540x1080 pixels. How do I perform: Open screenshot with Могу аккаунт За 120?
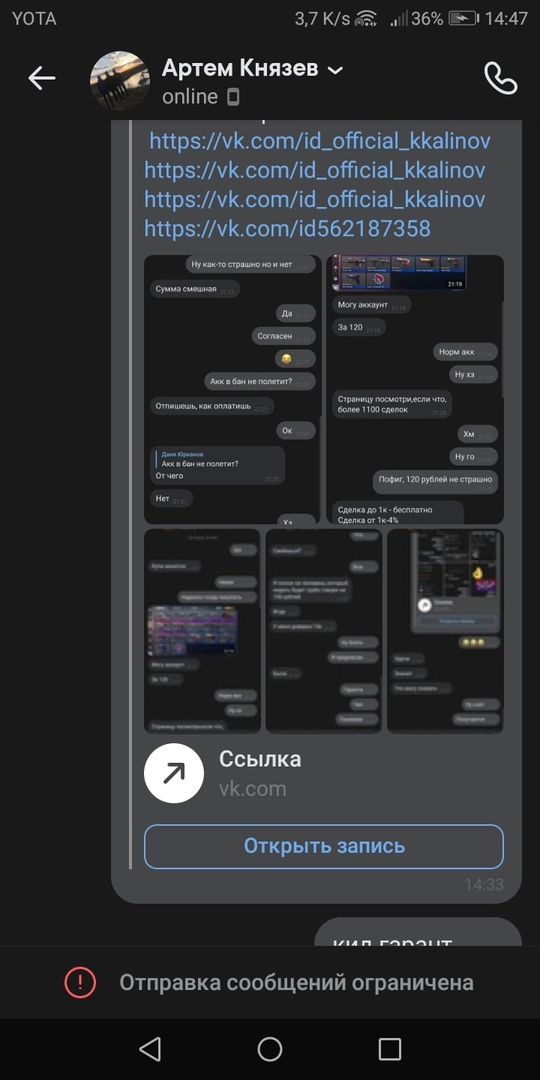click(x=415, y=390)
